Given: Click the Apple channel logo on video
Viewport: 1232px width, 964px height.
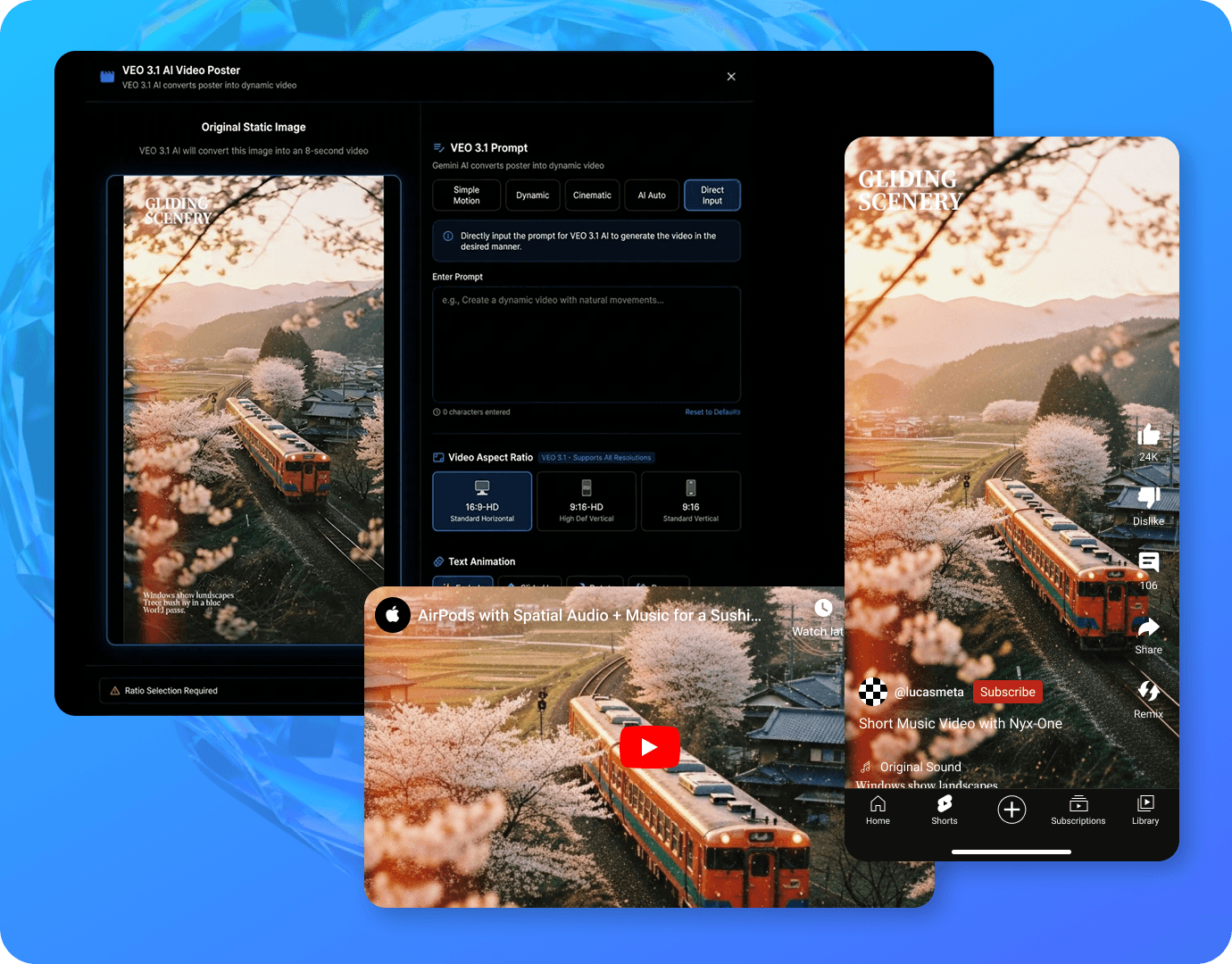Looking at the screenshot, I should (393, 615).
